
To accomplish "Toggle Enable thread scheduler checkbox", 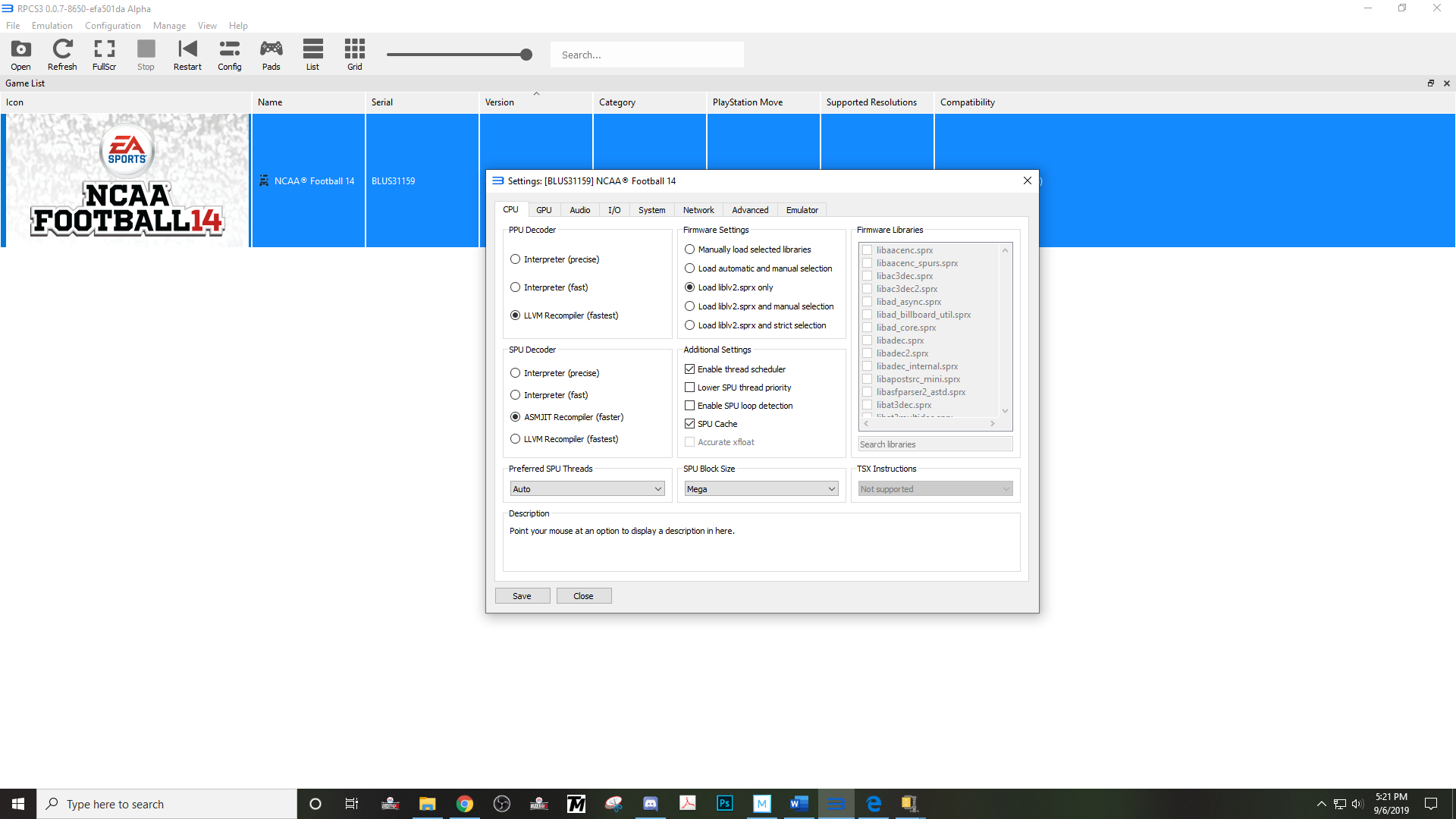I will tap(736, 369).
